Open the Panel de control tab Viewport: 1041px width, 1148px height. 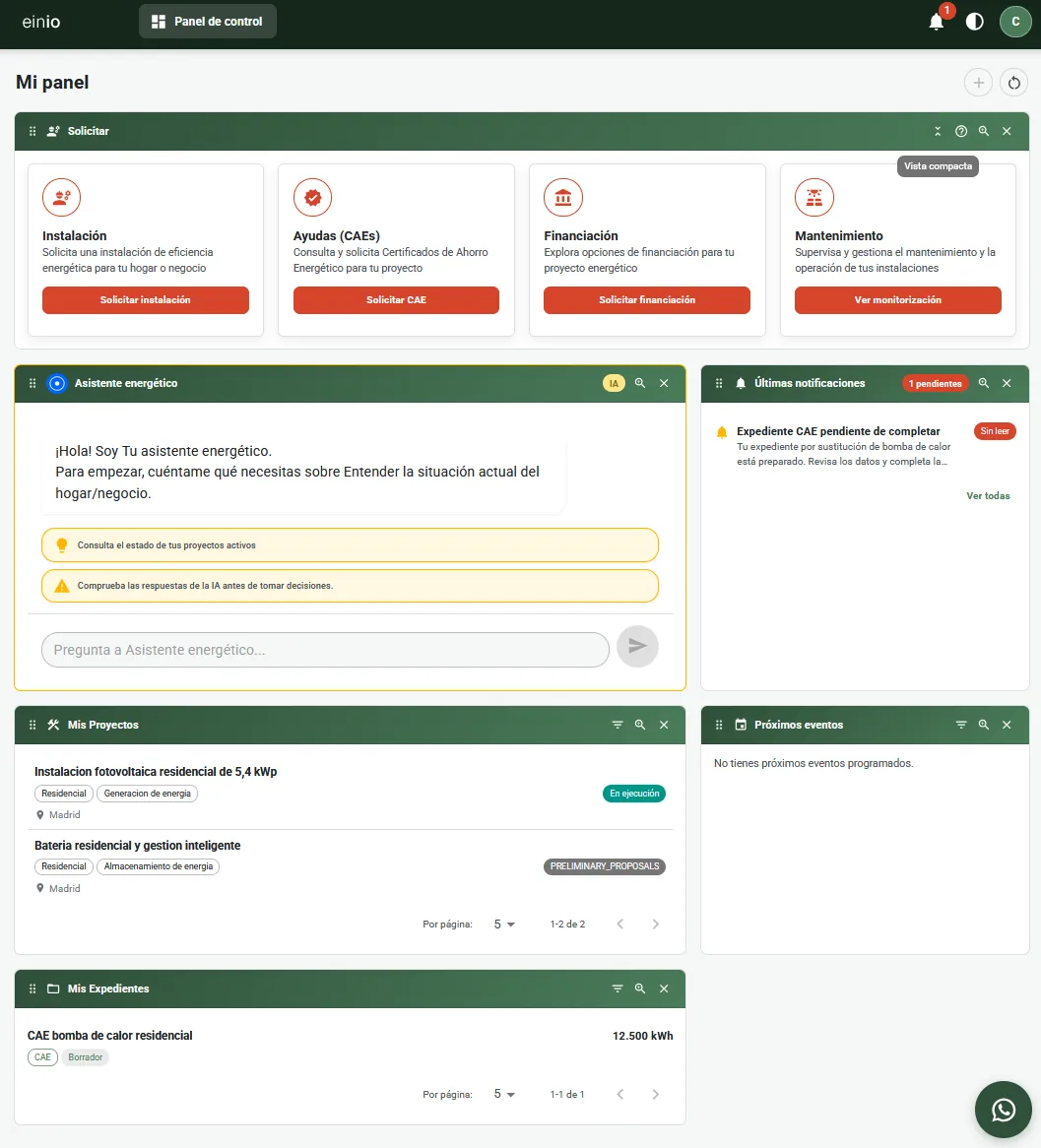click(x=208, y=22)
